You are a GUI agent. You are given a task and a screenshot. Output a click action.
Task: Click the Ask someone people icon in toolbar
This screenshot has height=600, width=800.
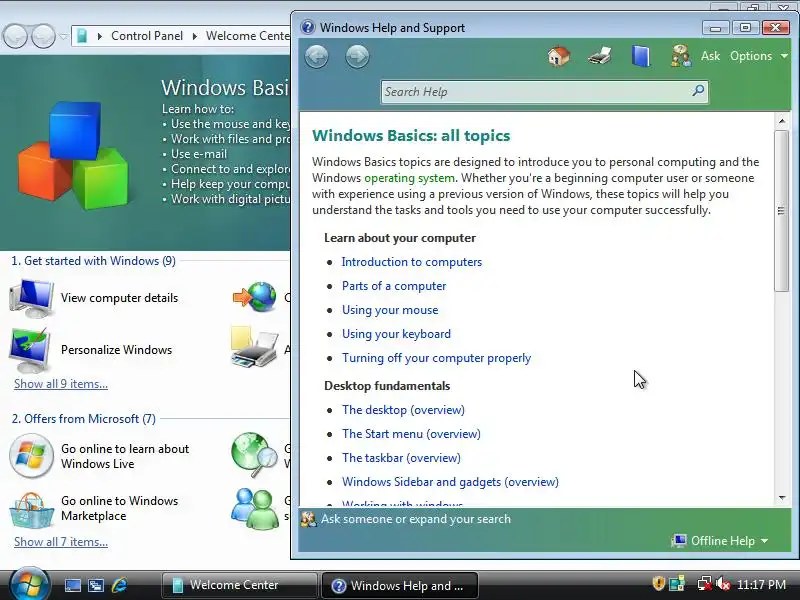pos(681,56)
